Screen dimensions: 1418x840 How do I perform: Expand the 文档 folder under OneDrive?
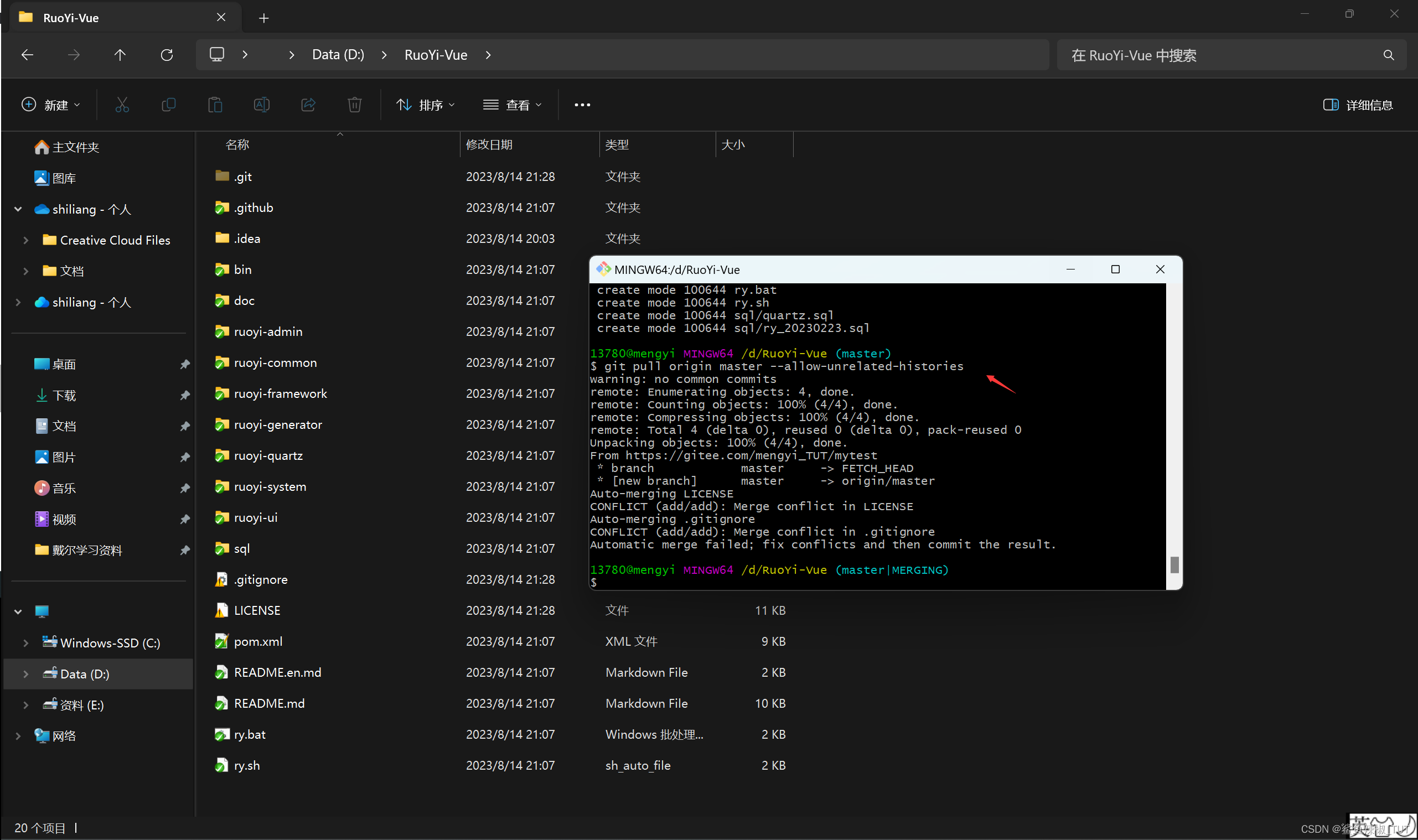point(25,271)
